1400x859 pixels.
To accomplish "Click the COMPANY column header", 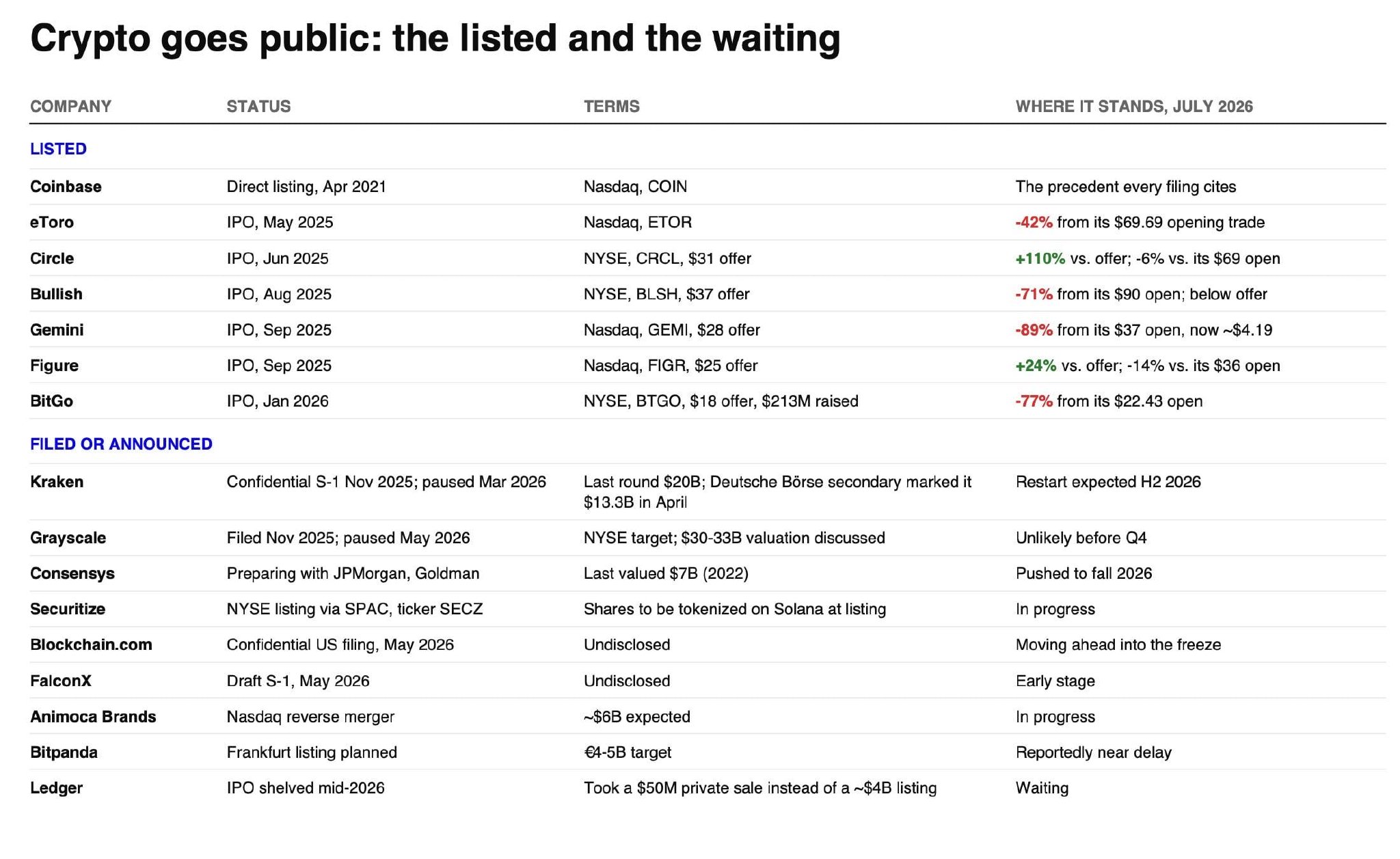I will tap(70, 107).
